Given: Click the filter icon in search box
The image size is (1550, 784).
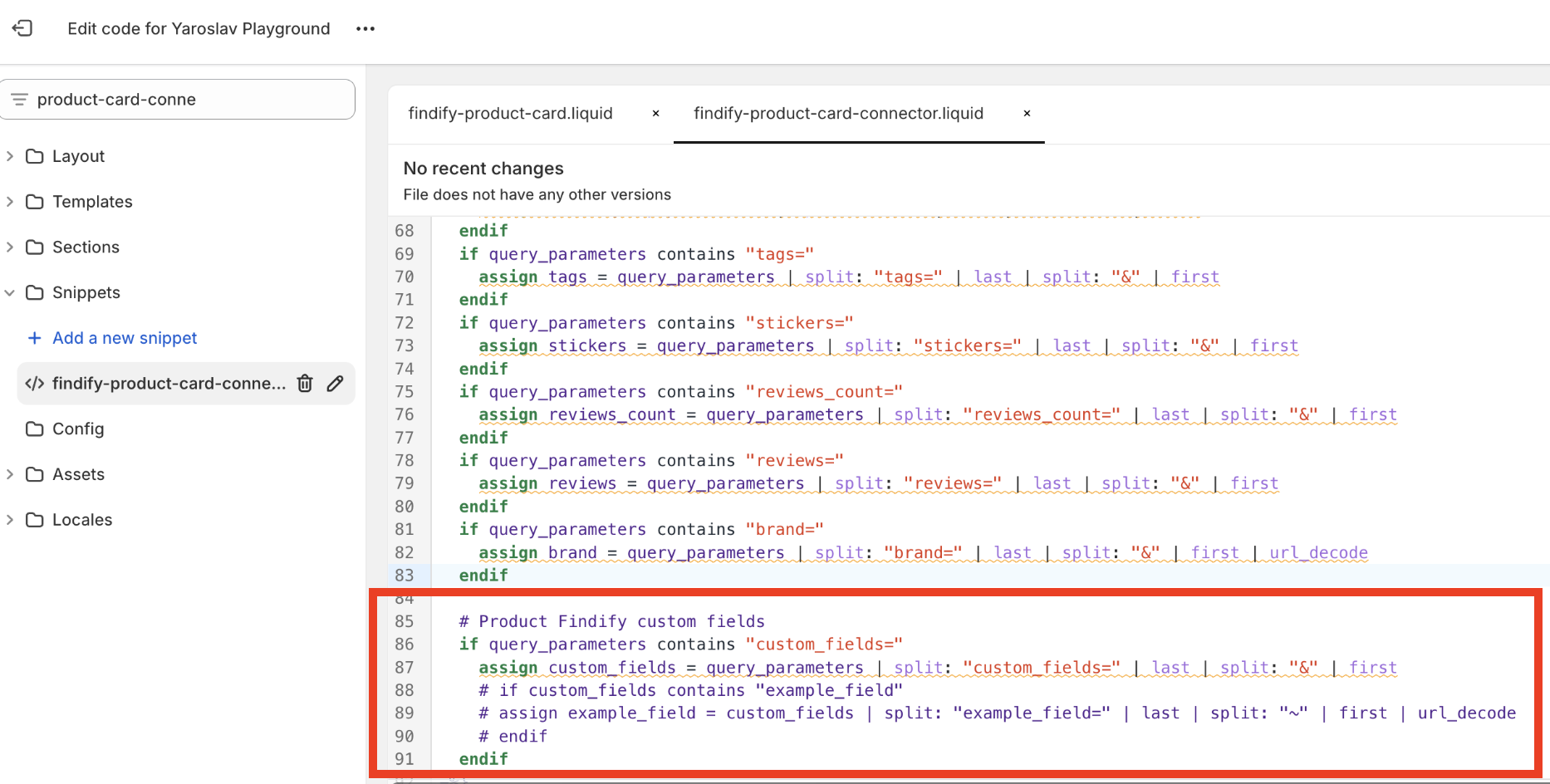Looking at the screenshot, I should (19, 100).
